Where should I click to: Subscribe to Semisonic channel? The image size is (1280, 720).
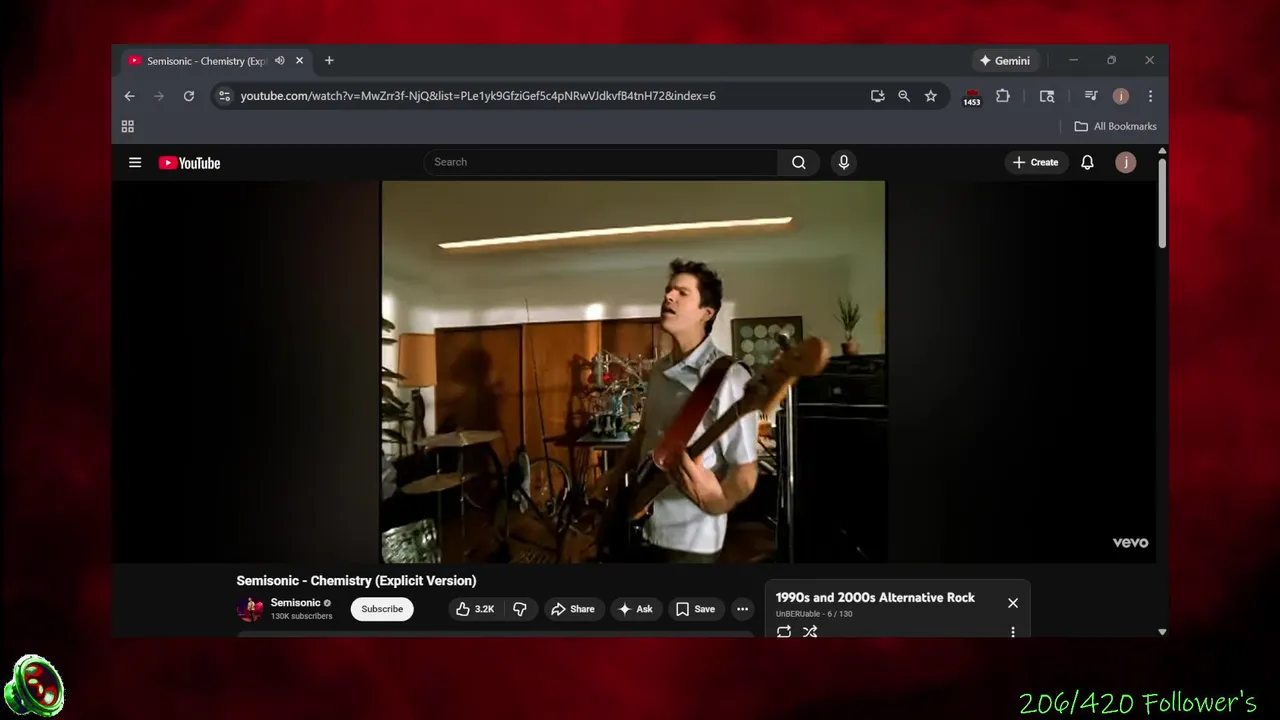coord(382,609)
